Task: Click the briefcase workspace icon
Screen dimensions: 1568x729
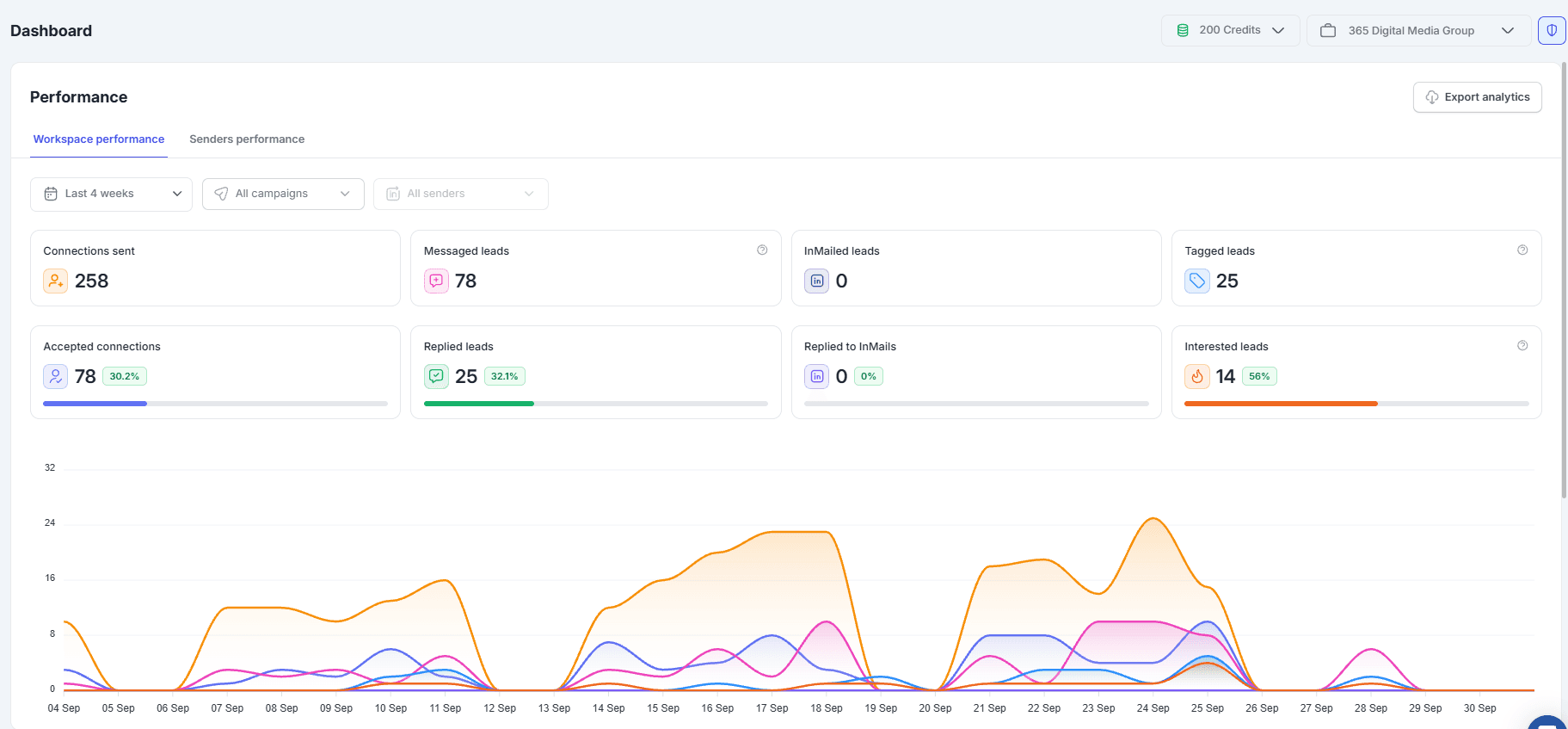Action: (1328, 30)
